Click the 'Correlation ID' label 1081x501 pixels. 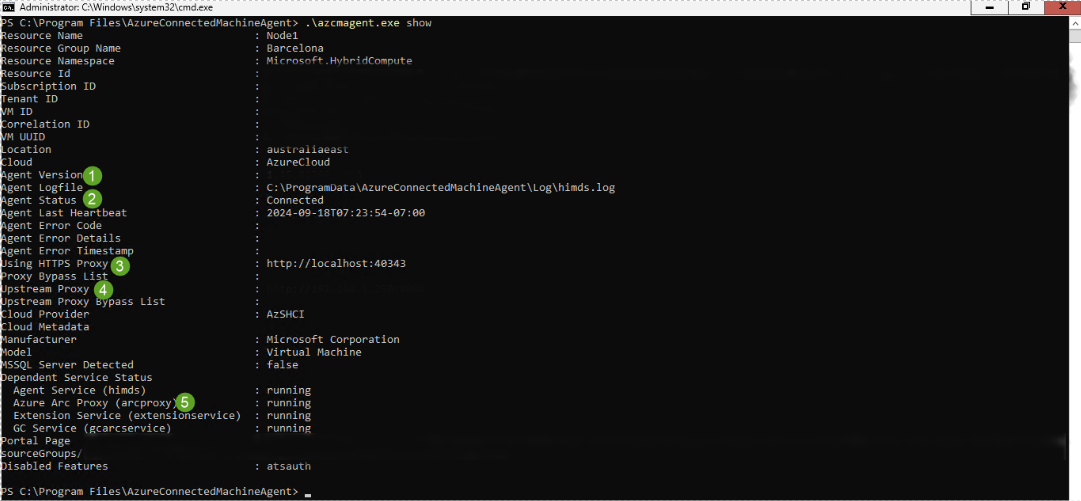46,125
